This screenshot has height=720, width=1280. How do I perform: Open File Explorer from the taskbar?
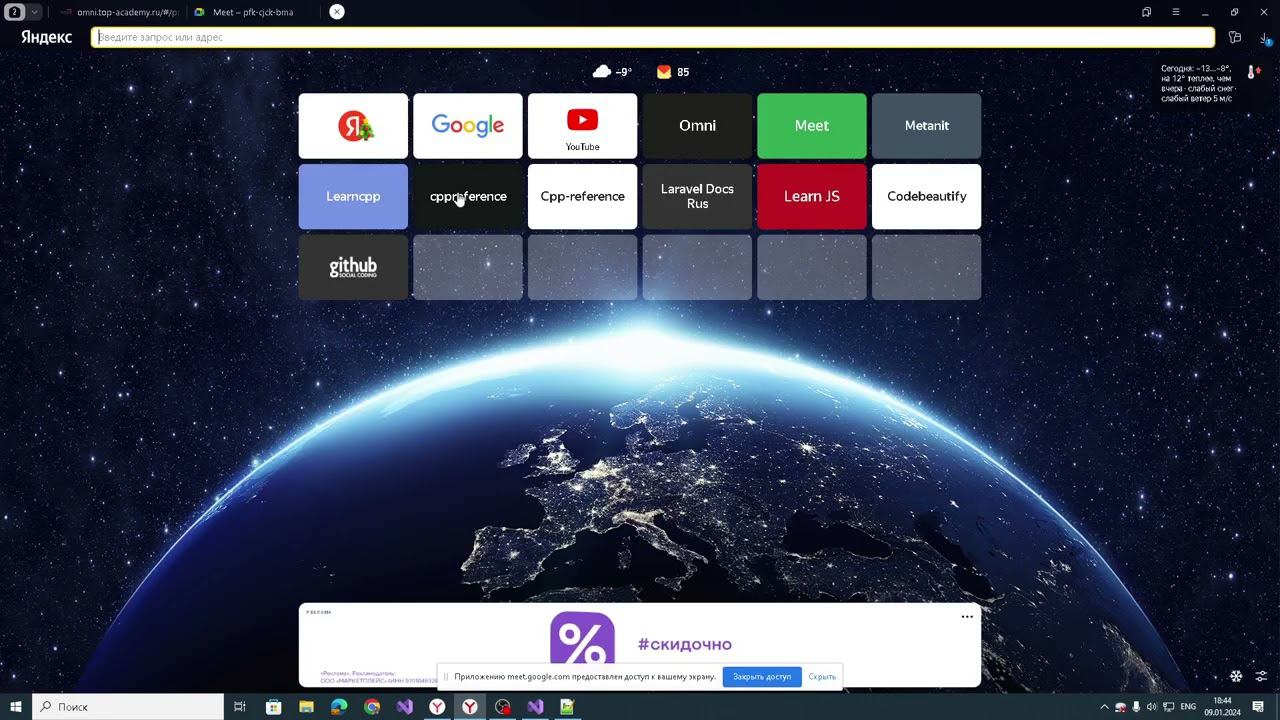(306, 707)
